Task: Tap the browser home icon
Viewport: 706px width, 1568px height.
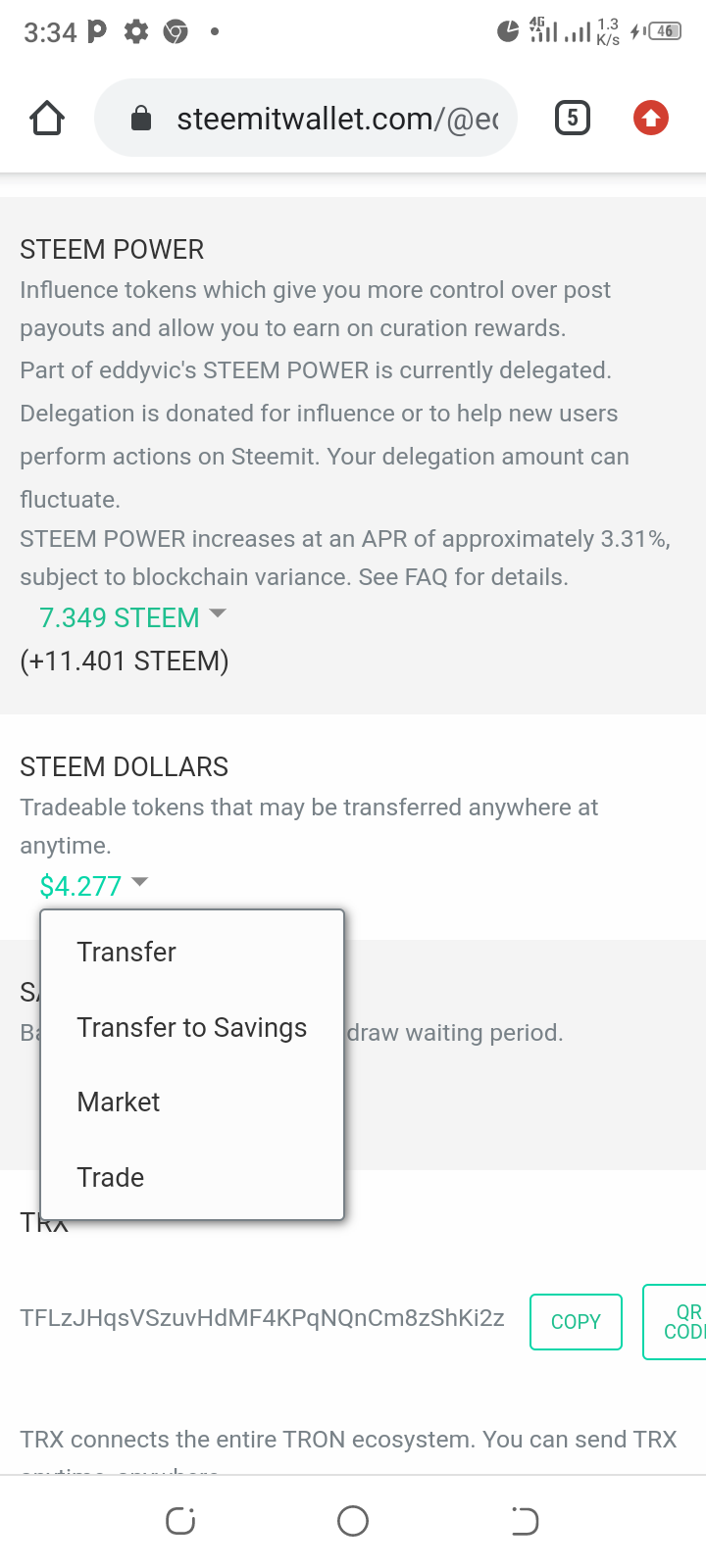Action: point(47,119)
